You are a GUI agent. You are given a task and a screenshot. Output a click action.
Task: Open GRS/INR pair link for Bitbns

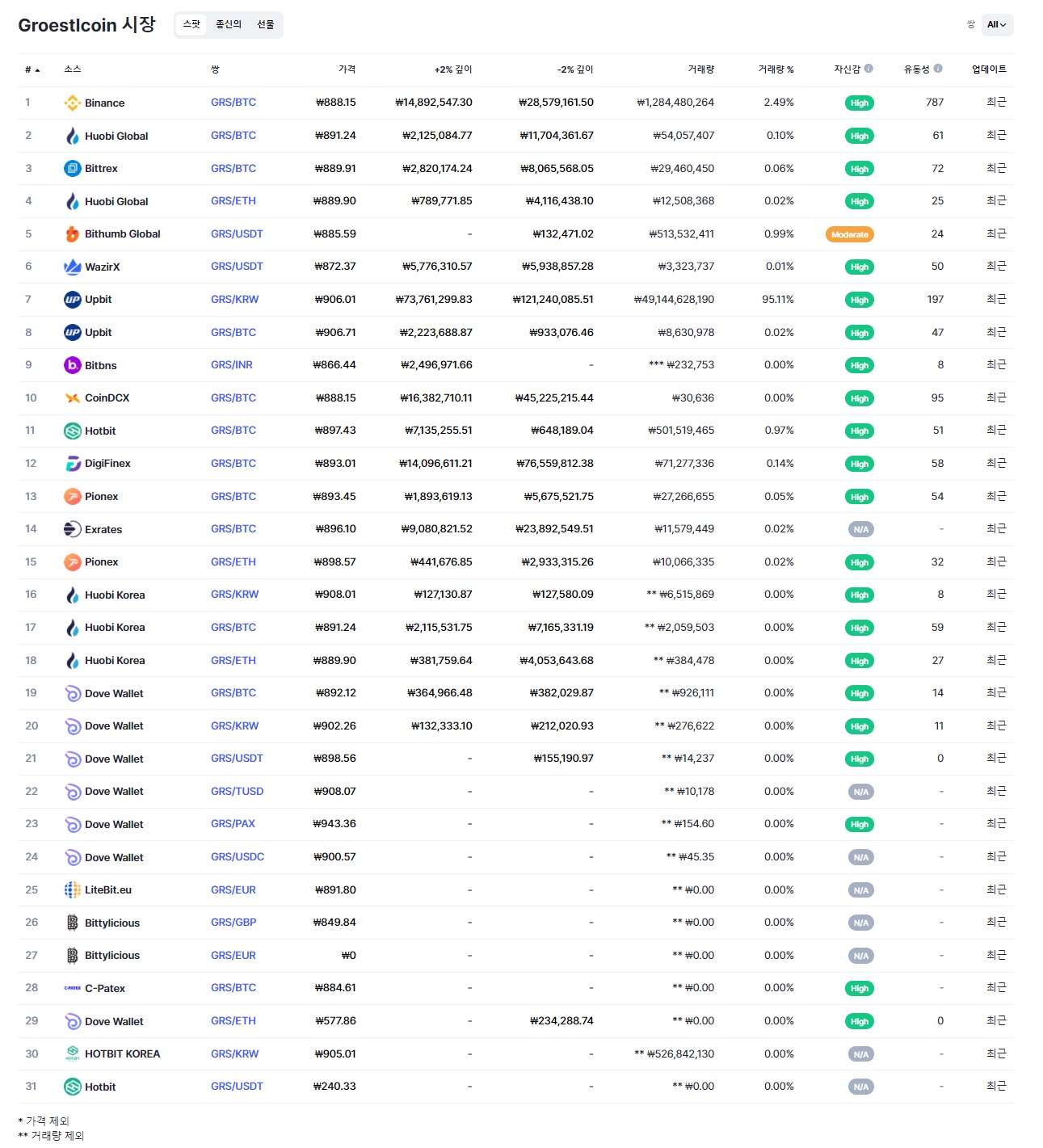[232, 365]
